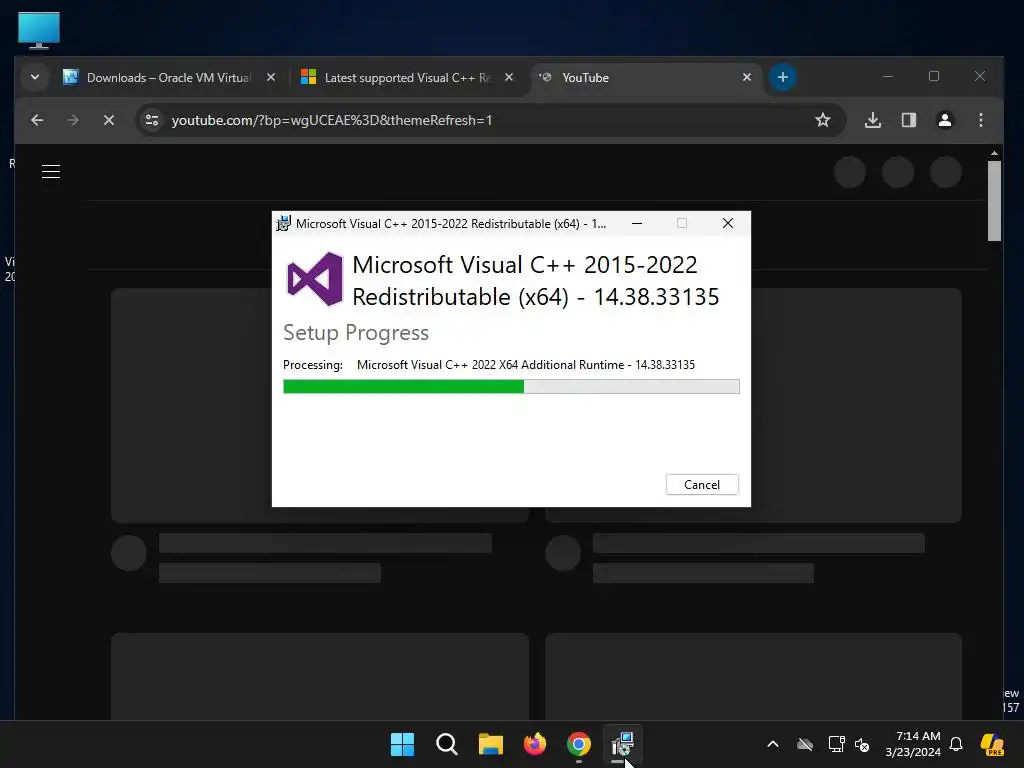
Task: View site information for youtube.com
Action: click(152, 120)
